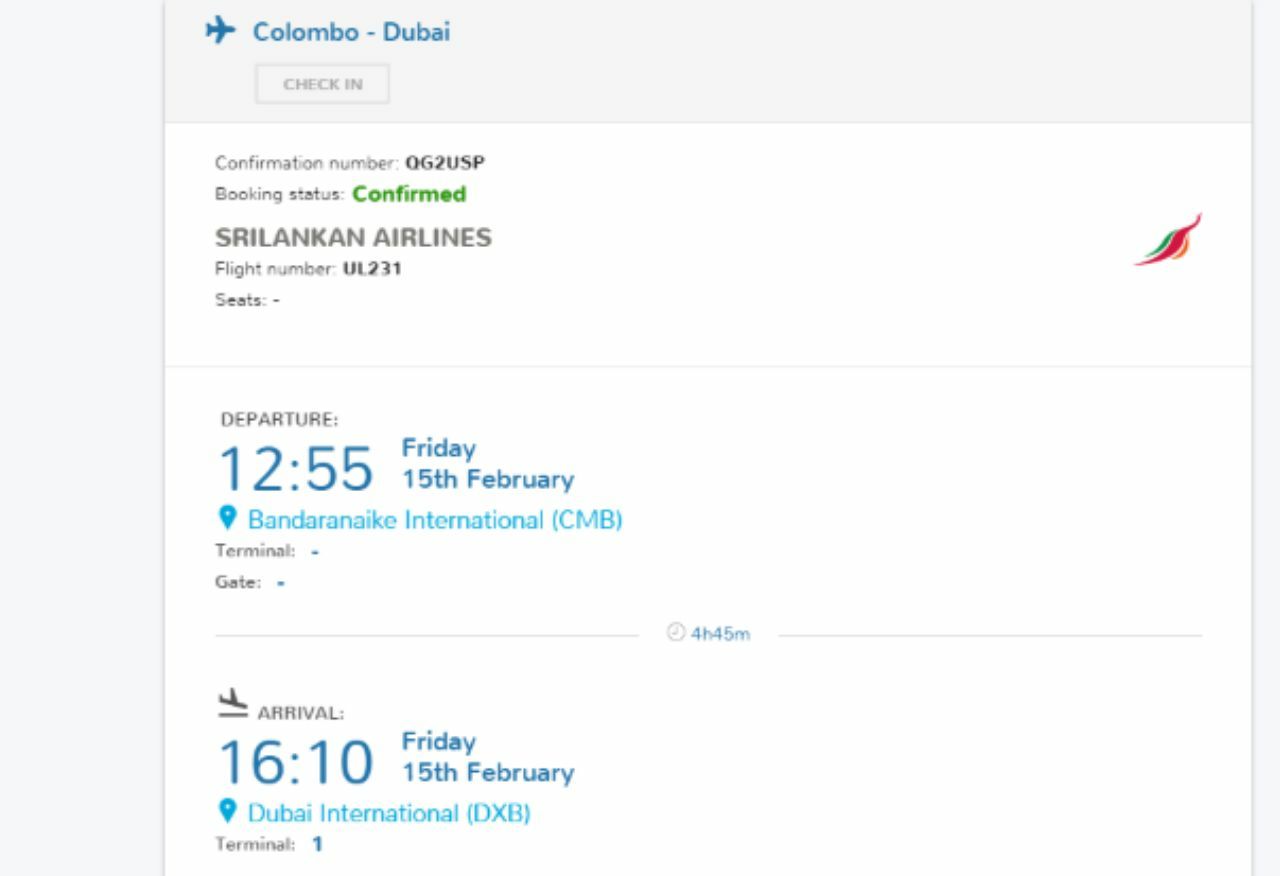Screen dimensions: 1280x876
Task: Click the 16:10 arrival time
Action: 295,761
